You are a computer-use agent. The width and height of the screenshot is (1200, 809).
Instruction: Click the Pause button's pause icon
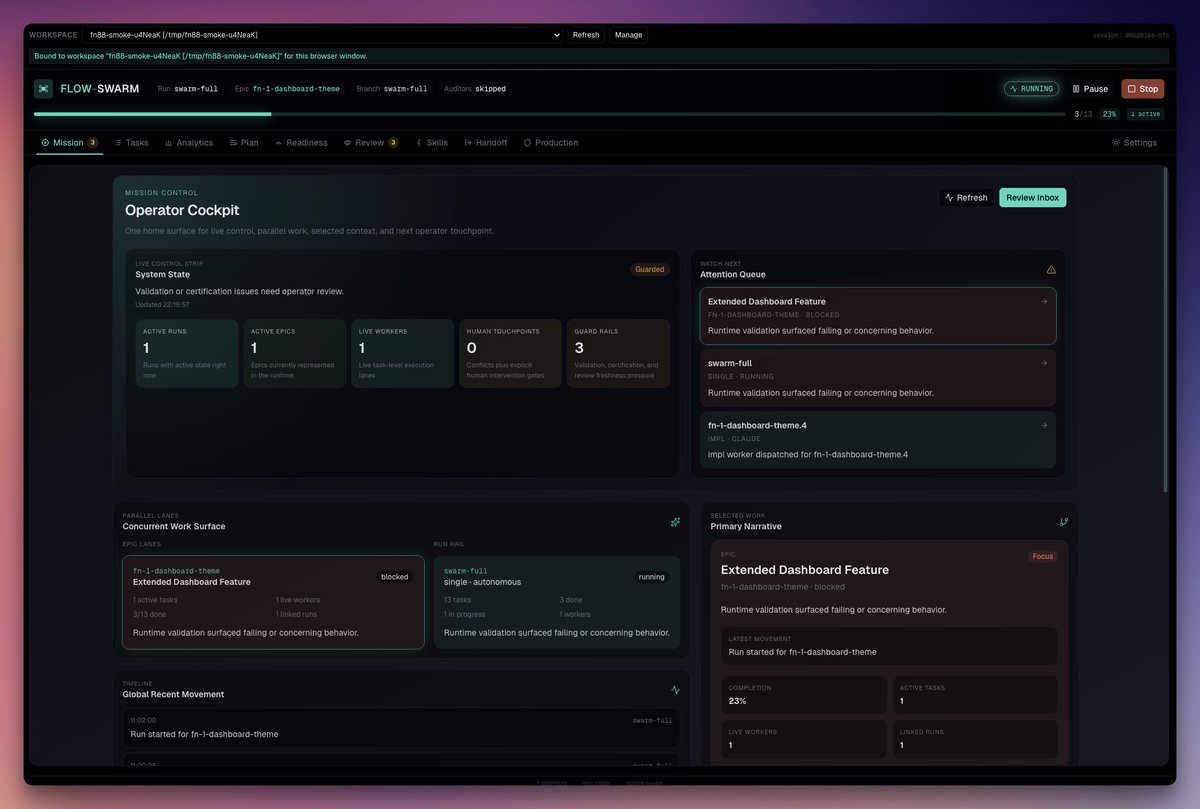[1076, 89]
